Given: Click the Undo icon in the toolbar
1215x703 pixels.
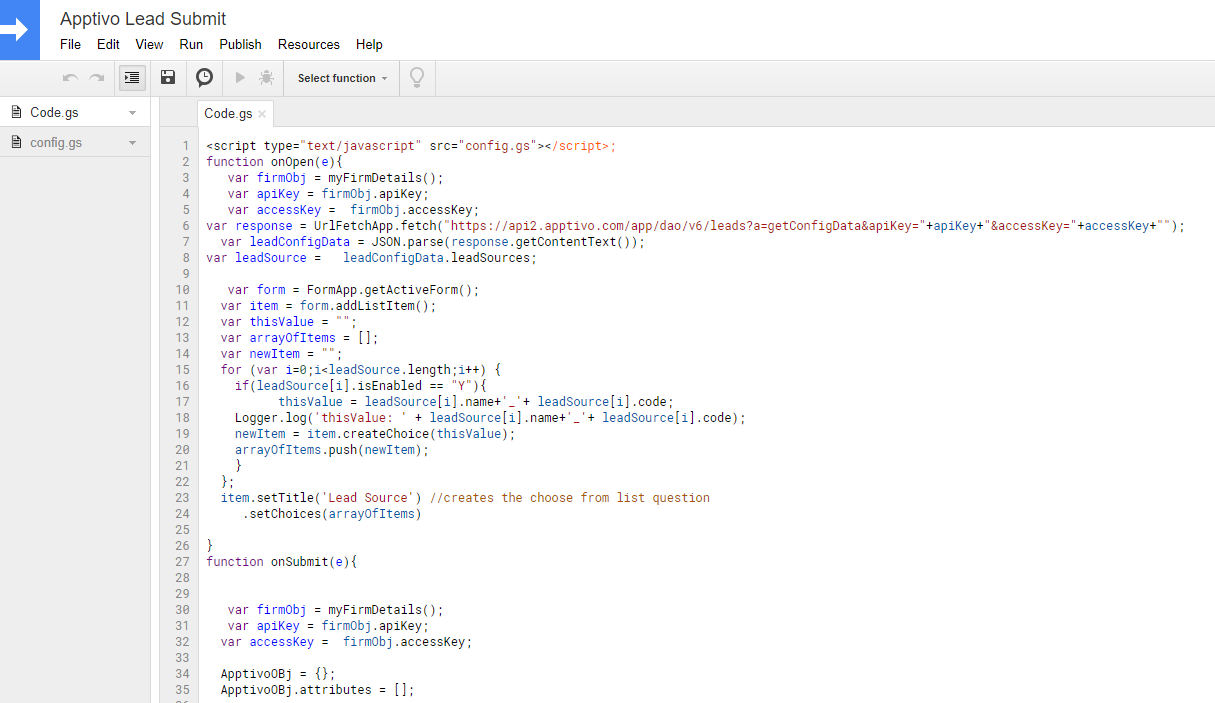Looking at the screenshot, I should [x=69, y=77].
